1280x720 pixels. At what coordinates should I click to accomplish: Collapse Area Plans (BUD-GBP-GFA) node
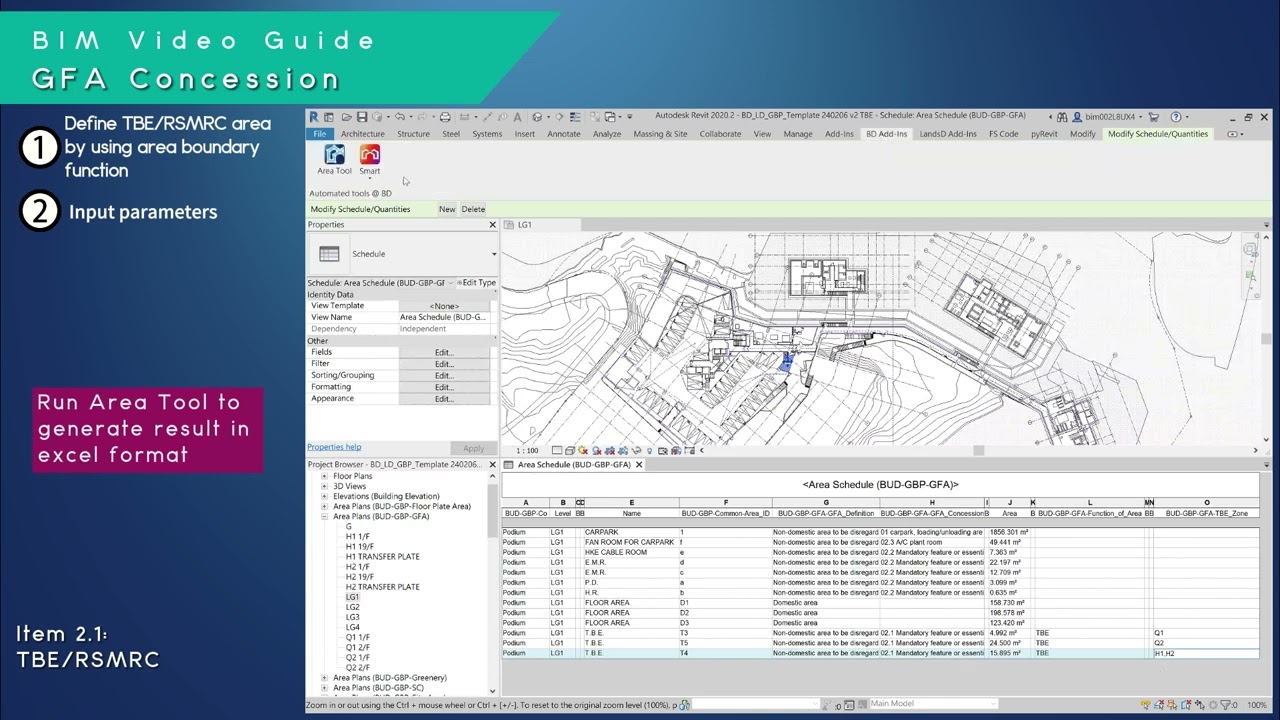[x=324, y=517]
